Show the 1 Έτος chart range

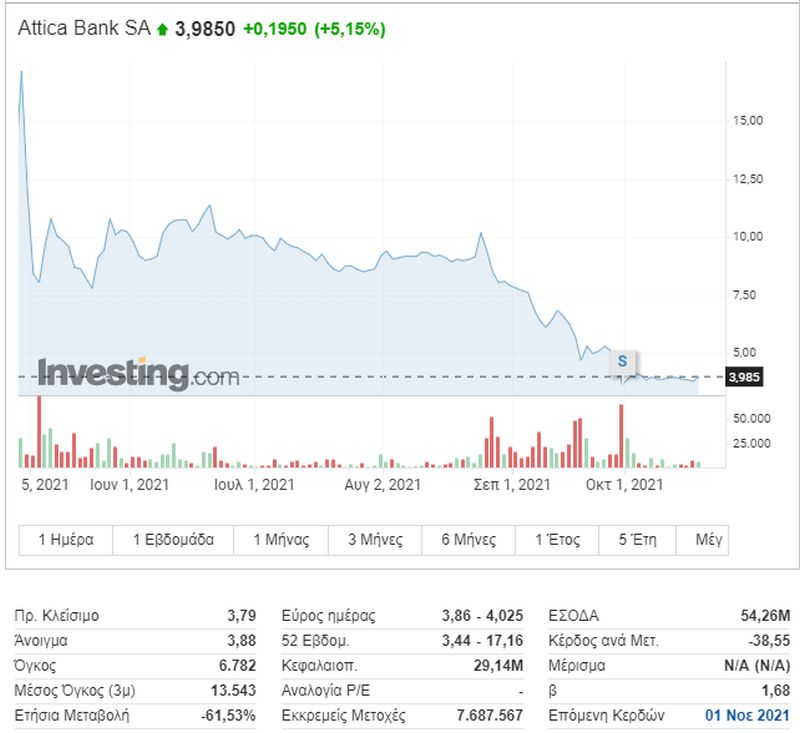(557, 539)
